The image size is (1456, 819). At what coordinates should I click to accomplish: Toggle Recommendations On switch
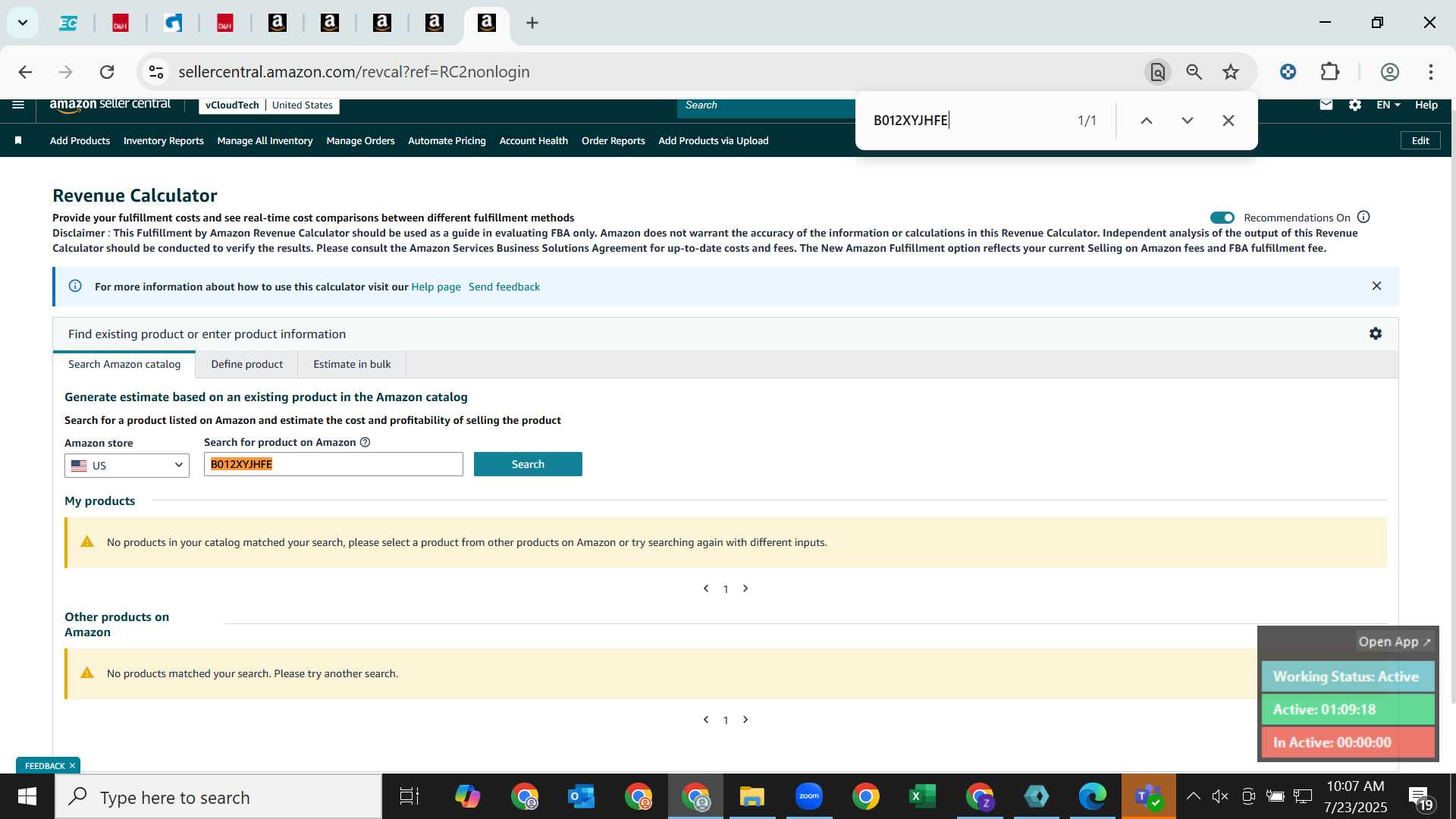[1222, 218]
